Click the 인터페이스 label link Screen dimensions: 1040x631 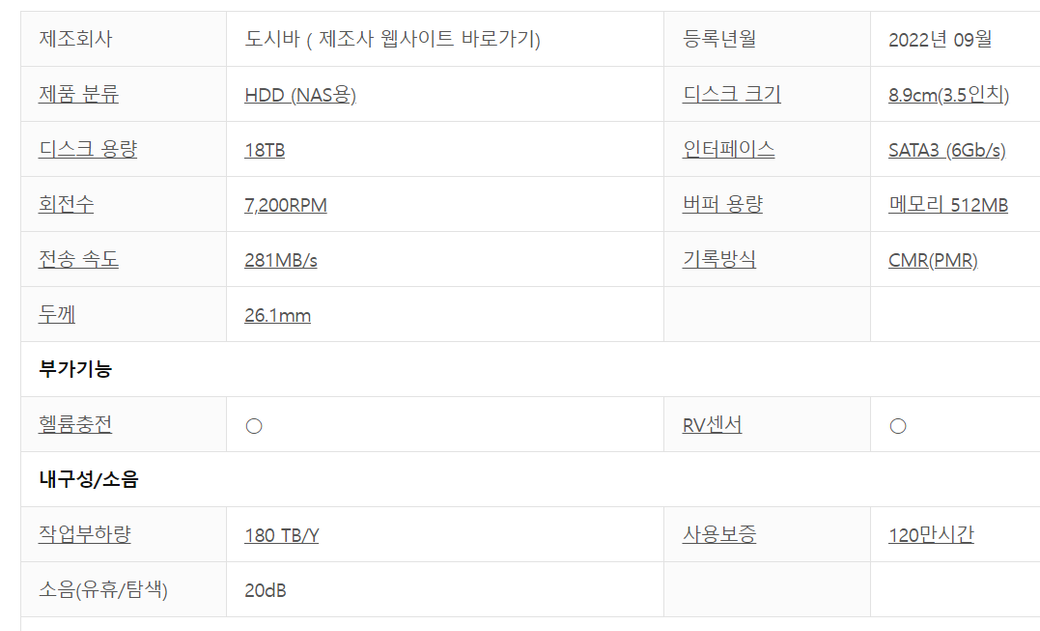728,150
